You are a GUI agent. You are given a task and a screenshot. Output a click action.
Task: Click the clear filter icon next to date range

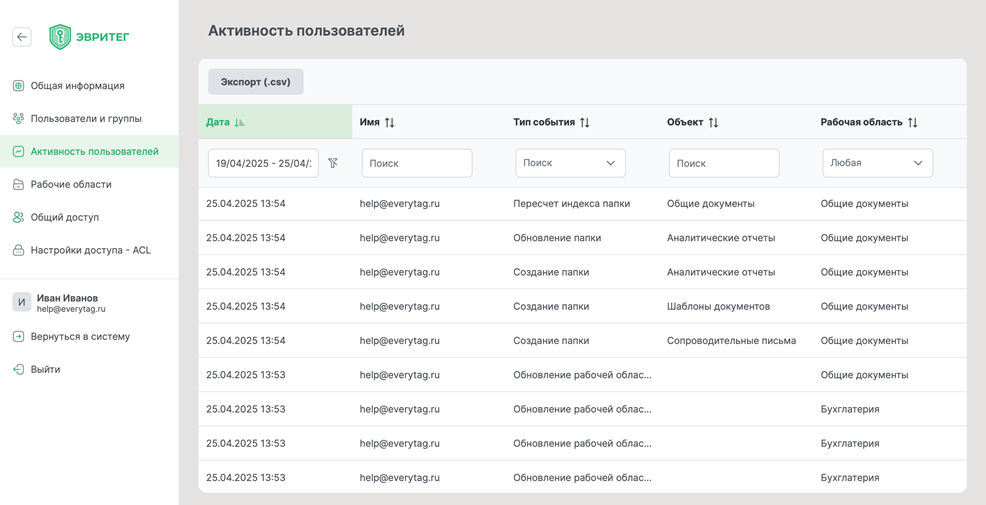(x=333, y=163)
